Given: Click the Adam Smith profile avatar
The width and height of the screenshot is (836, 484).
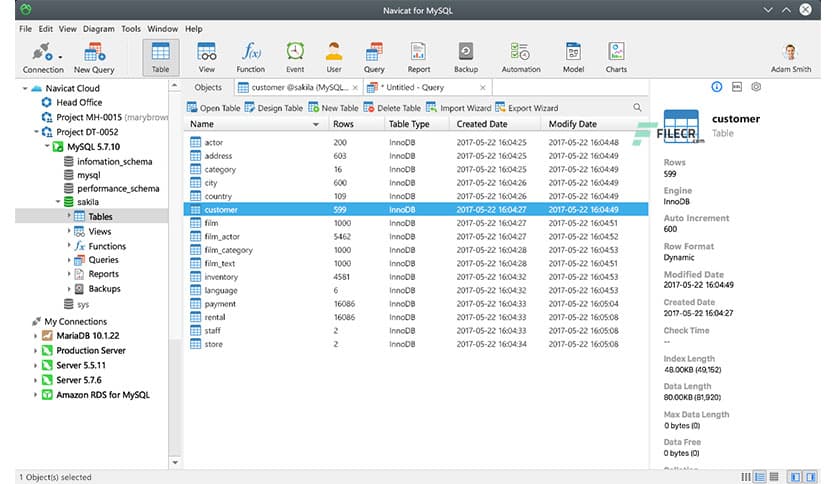Looking at the screenshot, I should coord(791,52).
